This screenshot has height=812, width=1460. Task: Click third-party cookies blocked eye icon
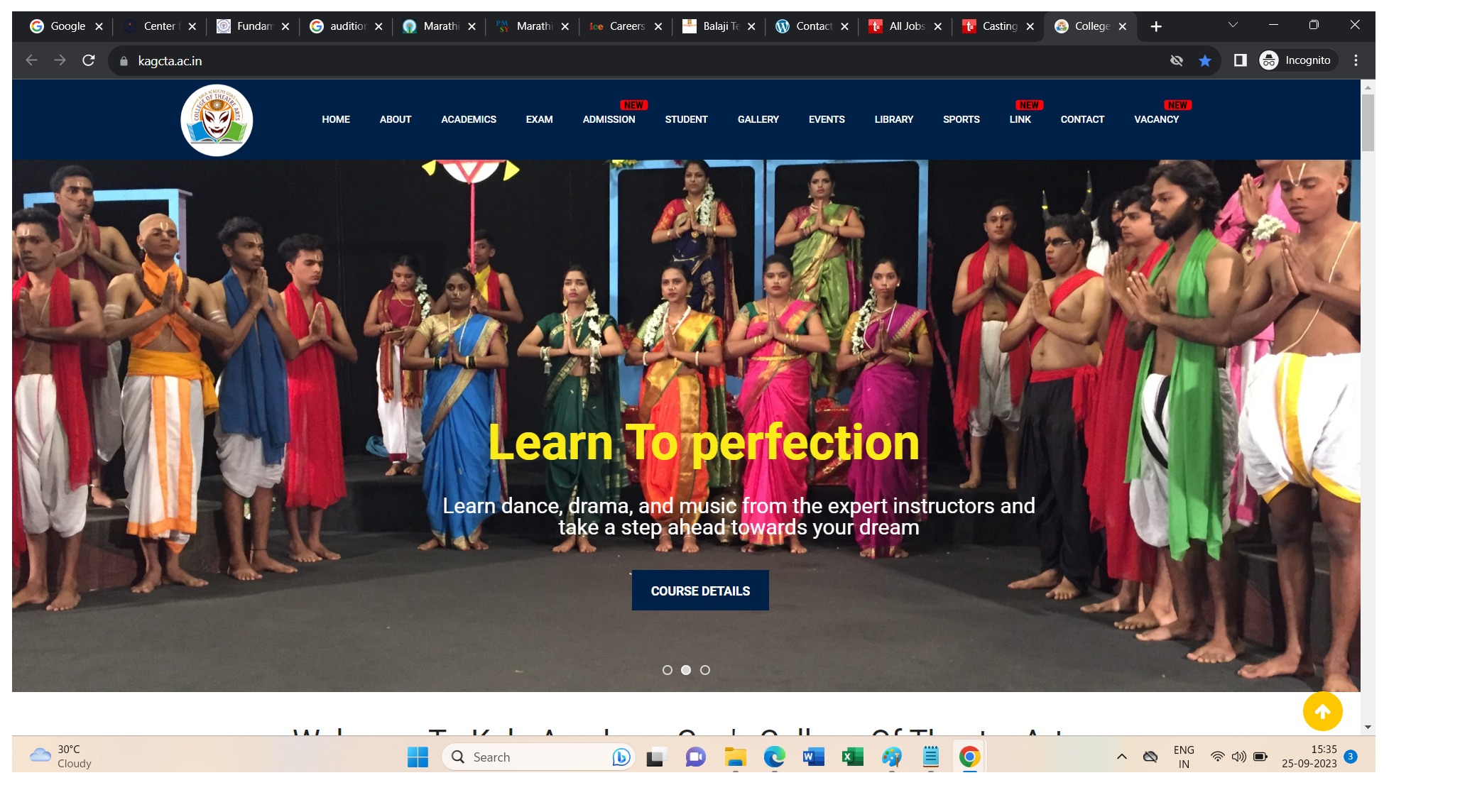coord(1177,61)
